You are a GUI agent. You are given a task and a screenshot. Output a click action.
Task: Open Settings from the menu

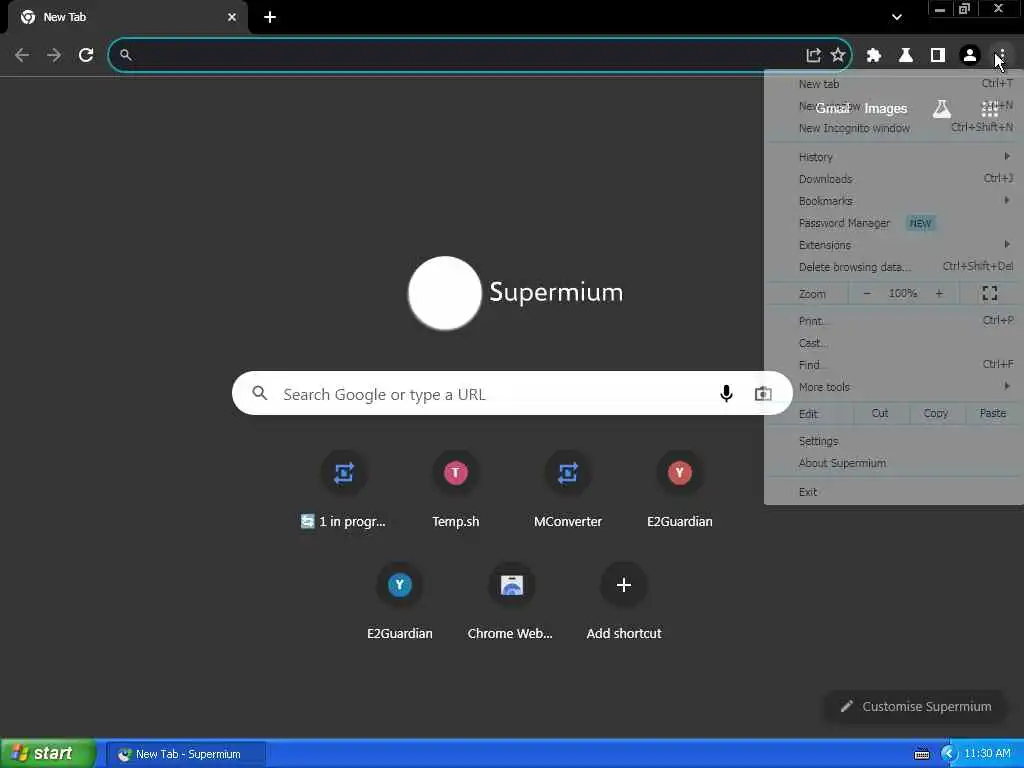tap(895, 441)
